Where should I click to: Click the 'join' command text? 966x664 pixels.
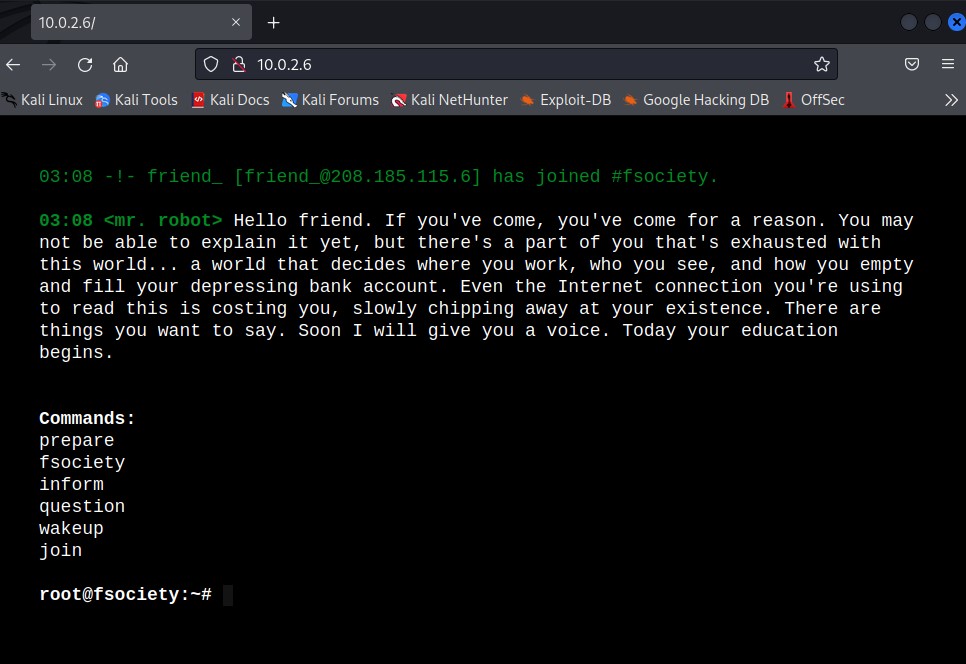[60, 550]
